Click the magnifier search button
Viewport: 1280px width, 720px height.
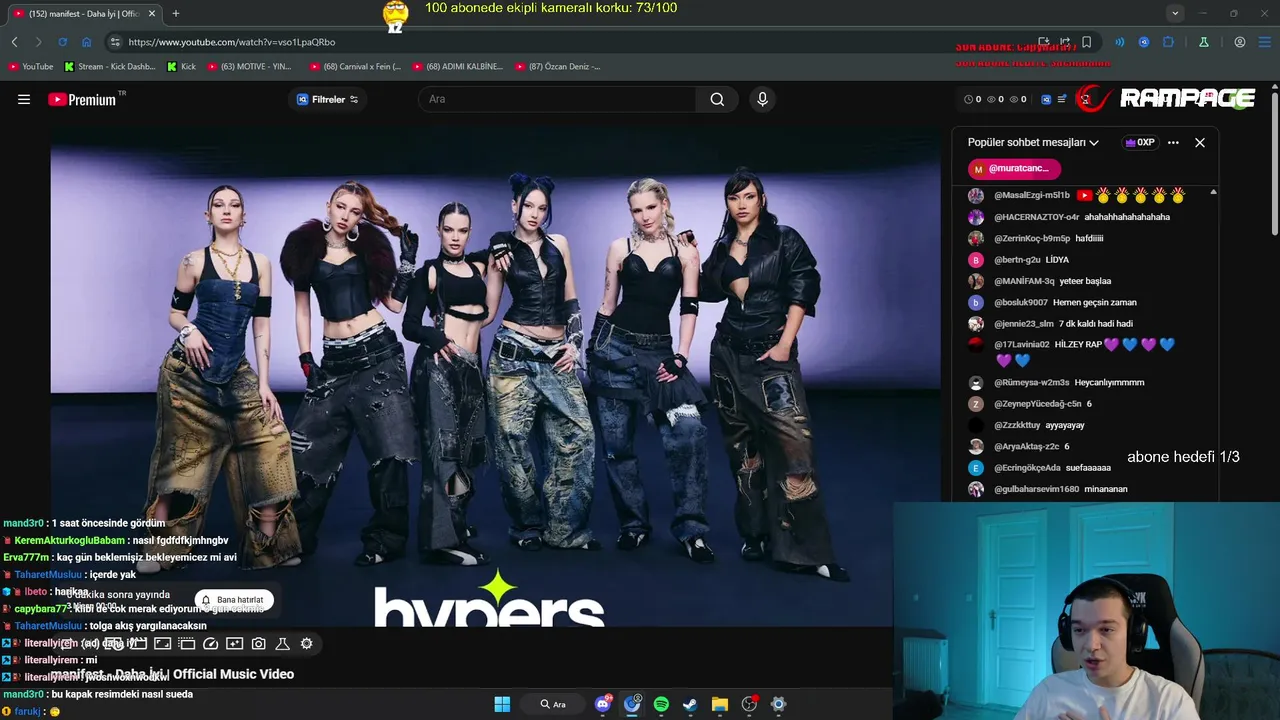[x=717, y=99]
